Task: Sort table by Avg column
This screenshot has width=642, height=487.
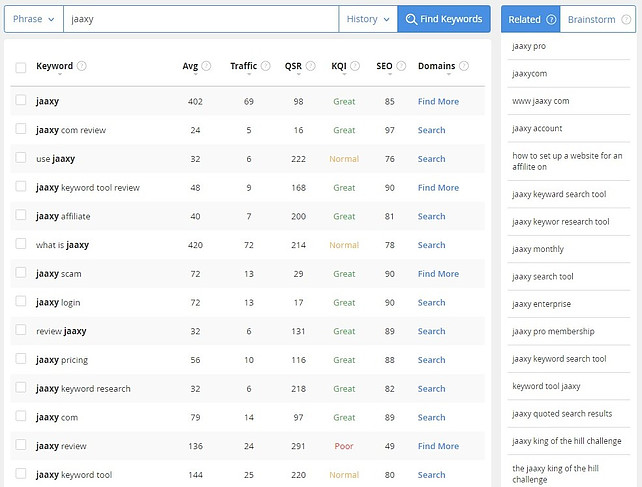Action: [190, 66]
